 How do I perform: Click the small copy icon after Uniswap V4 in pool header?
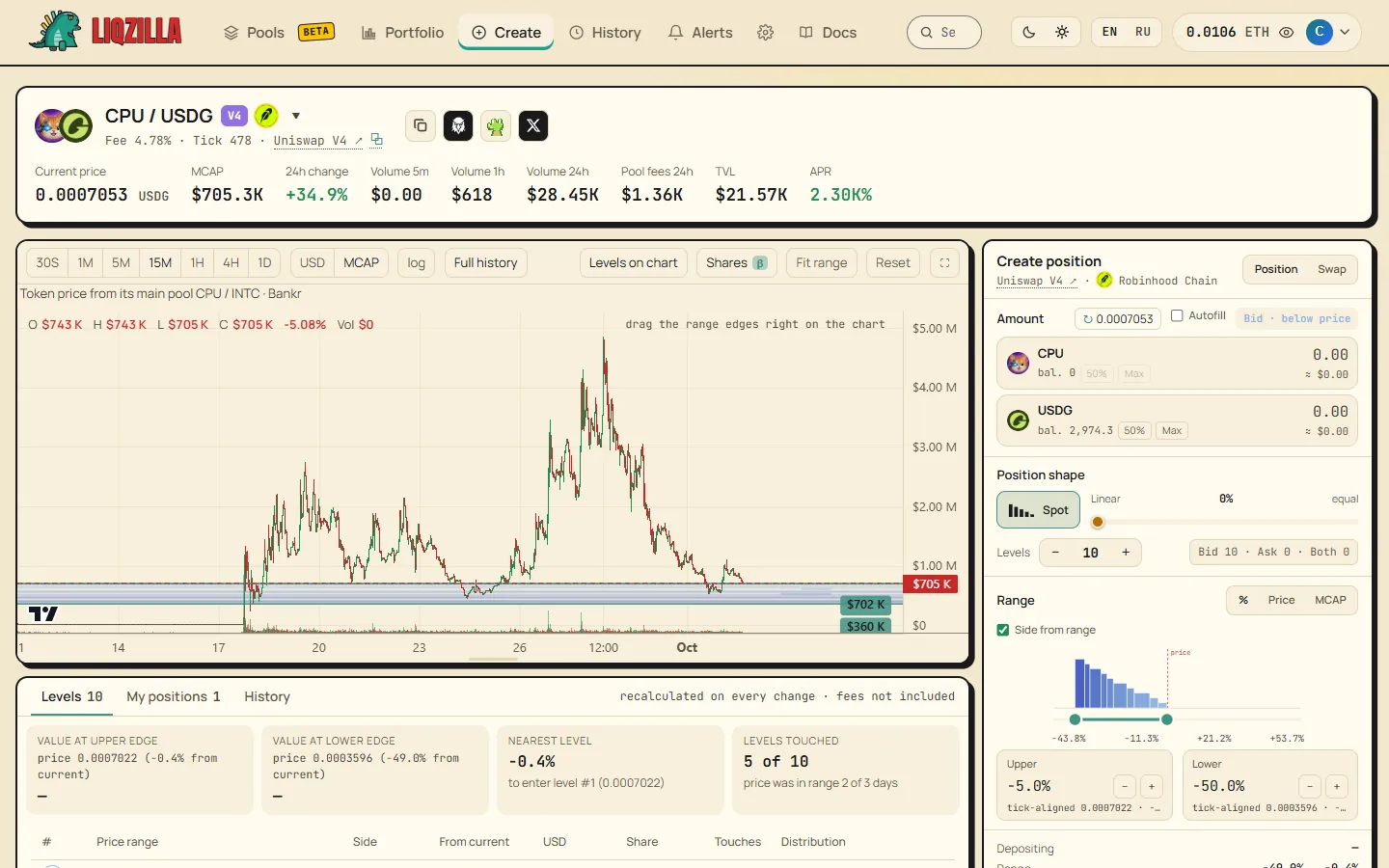[x=377, y=140]
